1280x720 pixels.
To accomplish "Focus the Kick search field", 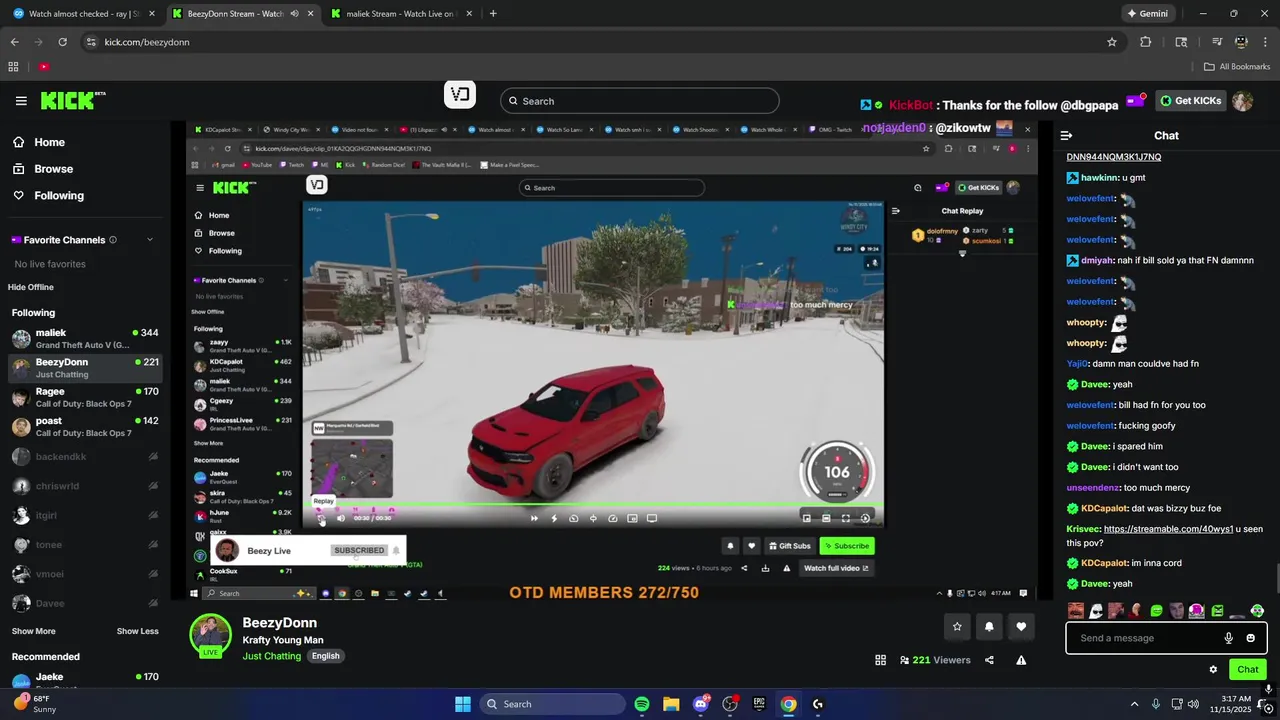I will coord(639,101).
